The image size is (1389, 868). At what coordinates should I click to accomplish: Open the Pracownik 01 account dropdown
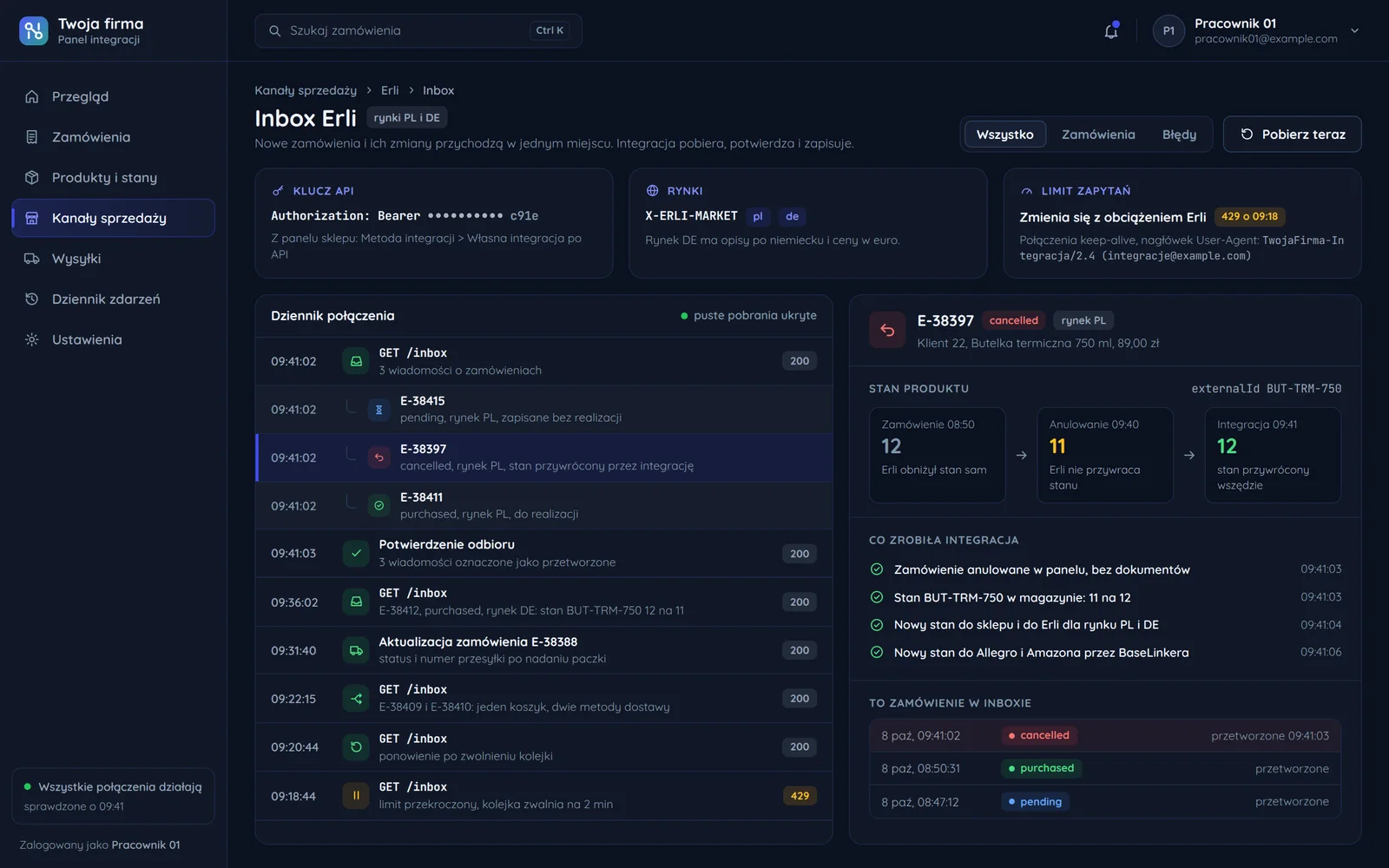click(1256, 31)
